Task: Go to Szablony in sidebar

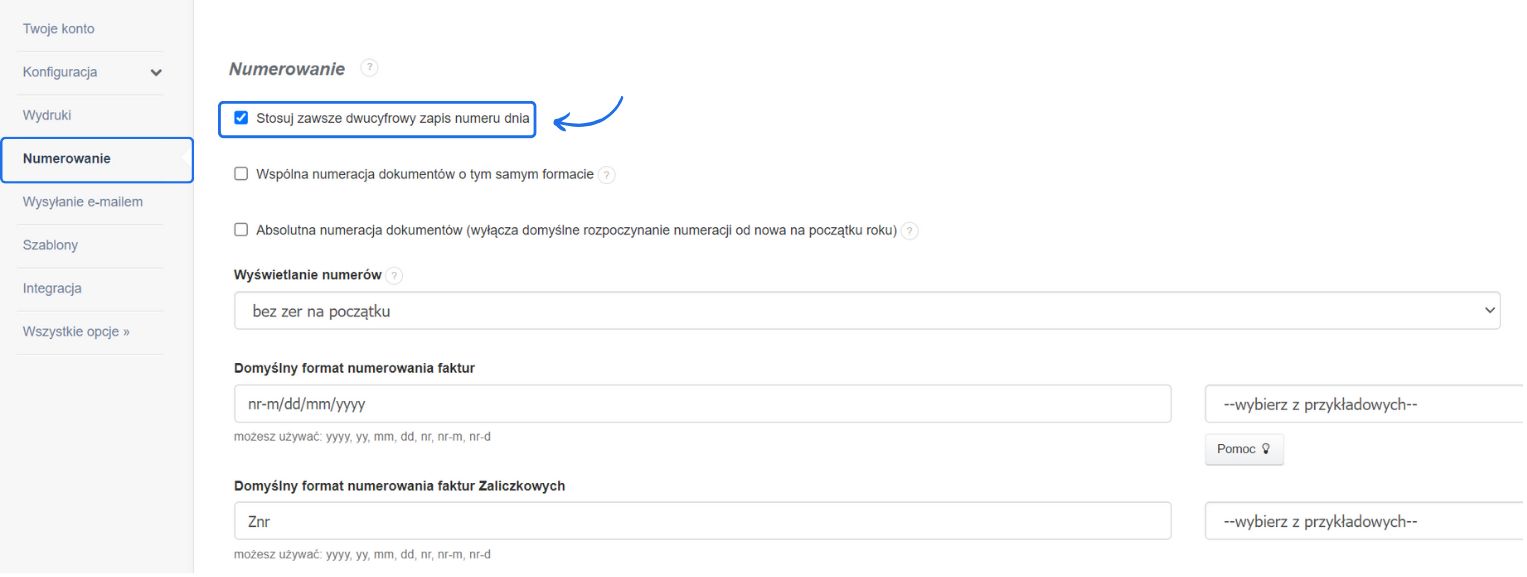Action: point(50,245)
